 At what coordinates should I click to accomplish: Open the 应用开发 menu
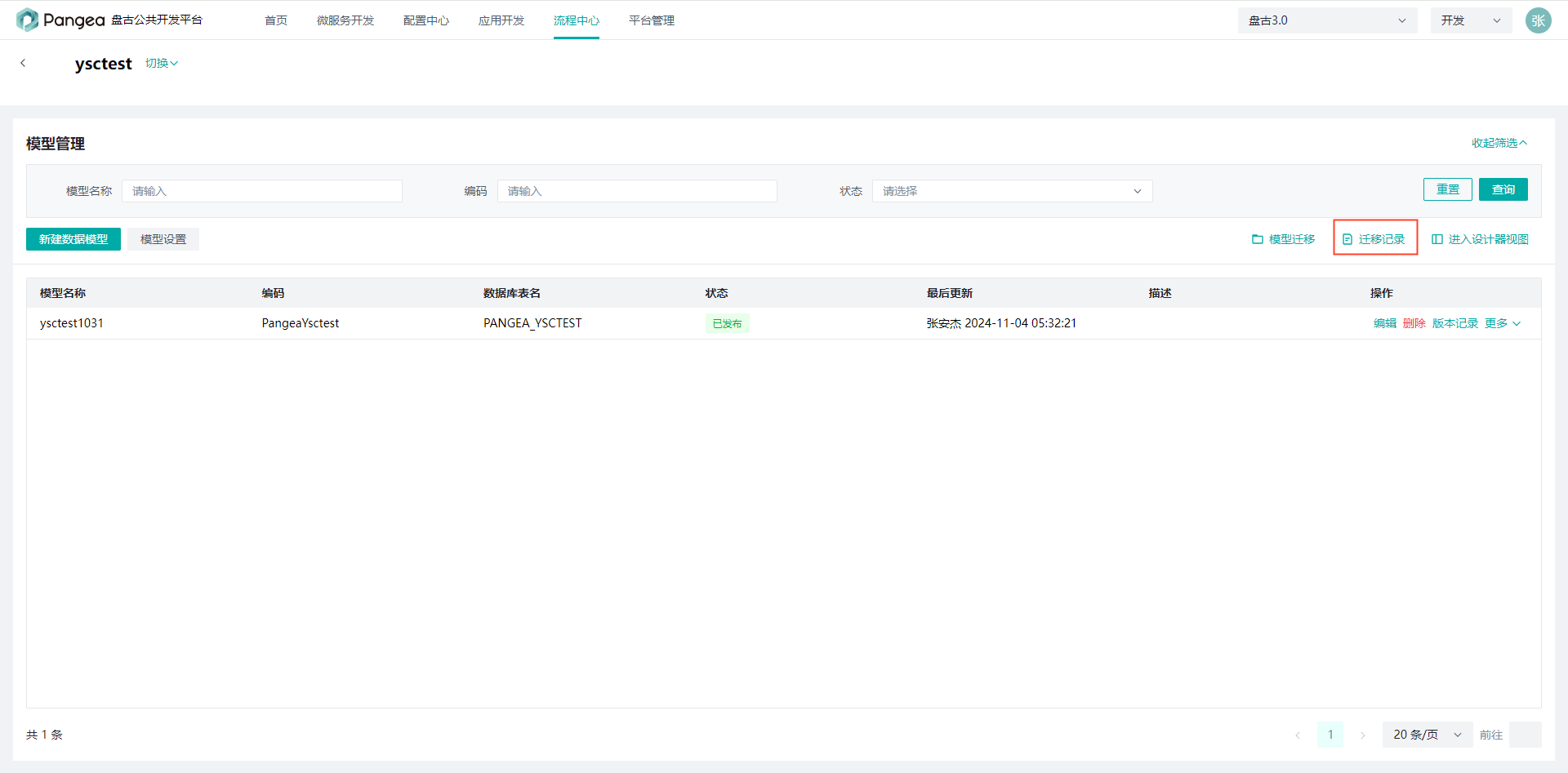click(x=501, y=20)
